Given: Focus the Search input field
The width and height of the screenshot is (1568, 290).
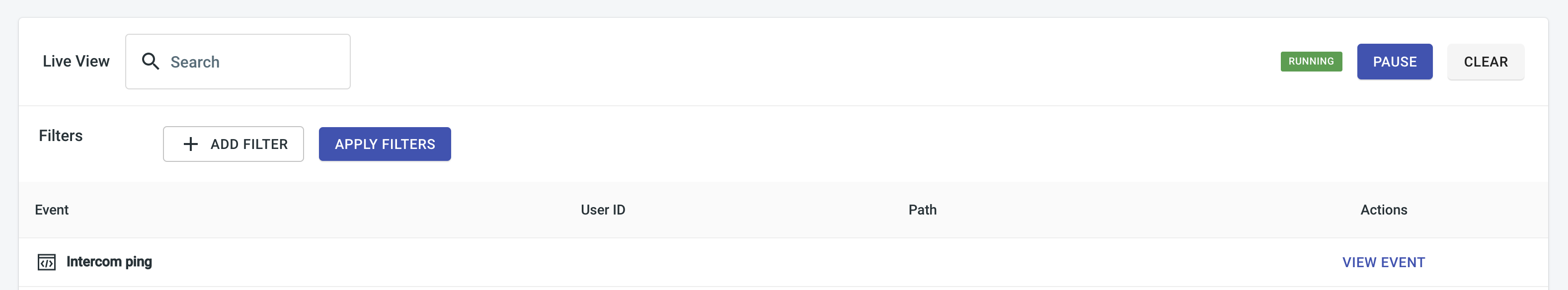Looking at the screenshot, I should [238, 62].
